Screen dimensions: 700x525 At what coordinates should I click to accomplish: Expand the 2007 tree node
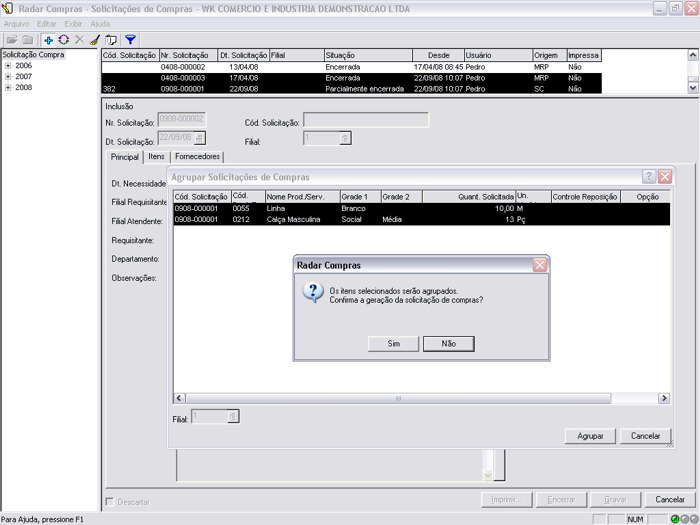click(x=8, y=76)
